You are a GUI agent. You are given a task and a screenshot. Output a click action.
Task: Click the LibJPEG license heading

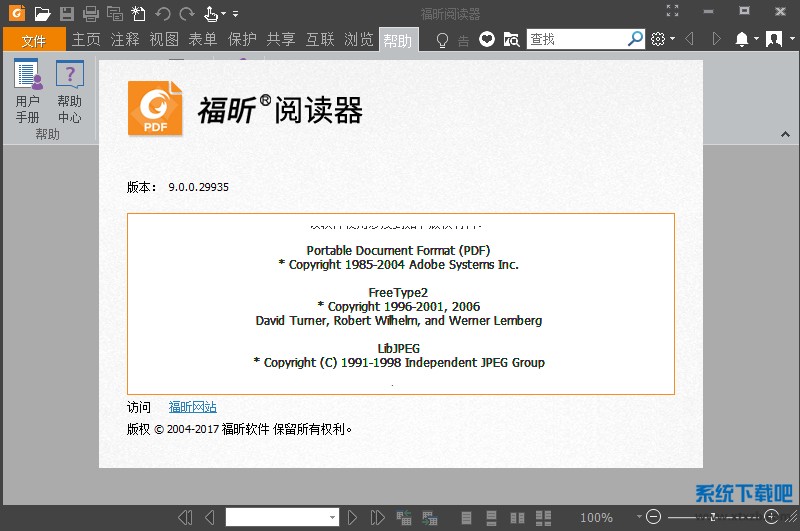pos(398,349)
